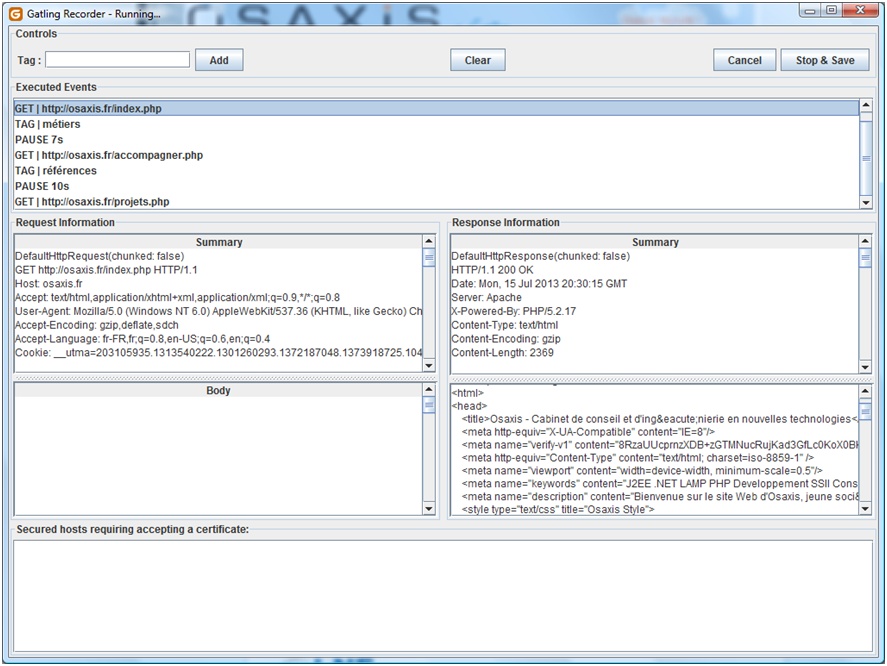
Task: Focus the Tag text input field
Action: 118,59
